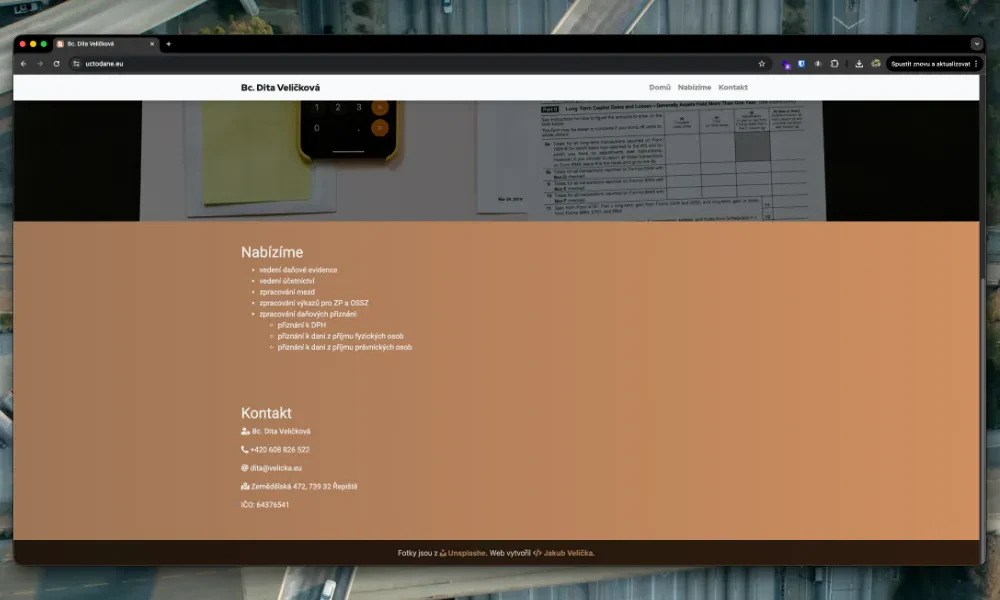Screen dimensions: 1000x600
Task: Click the site info icon in address bar
Action: (x=76, y=64)
